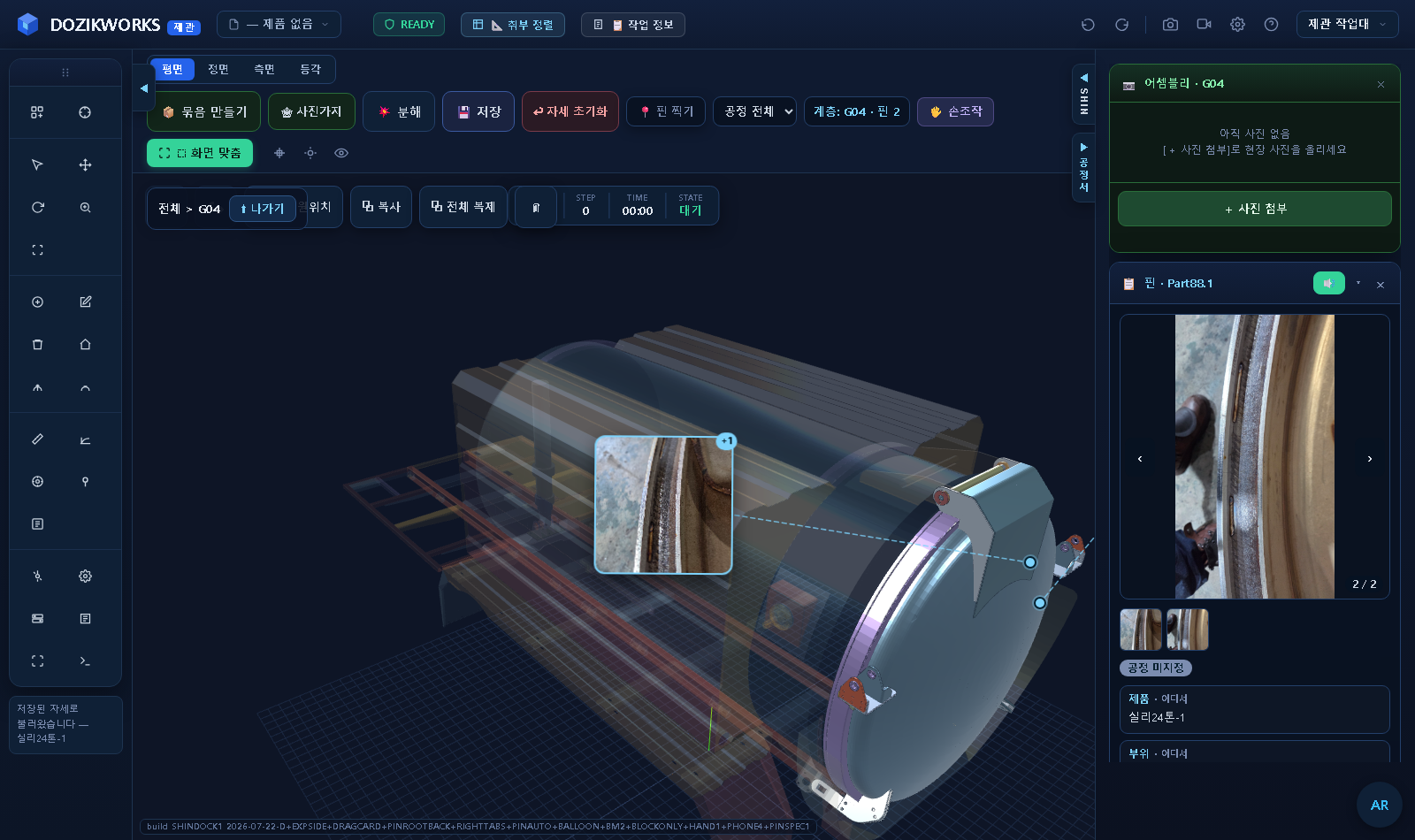
Task: Click the 전체 breadcrumb item
Action: (169, 209)
